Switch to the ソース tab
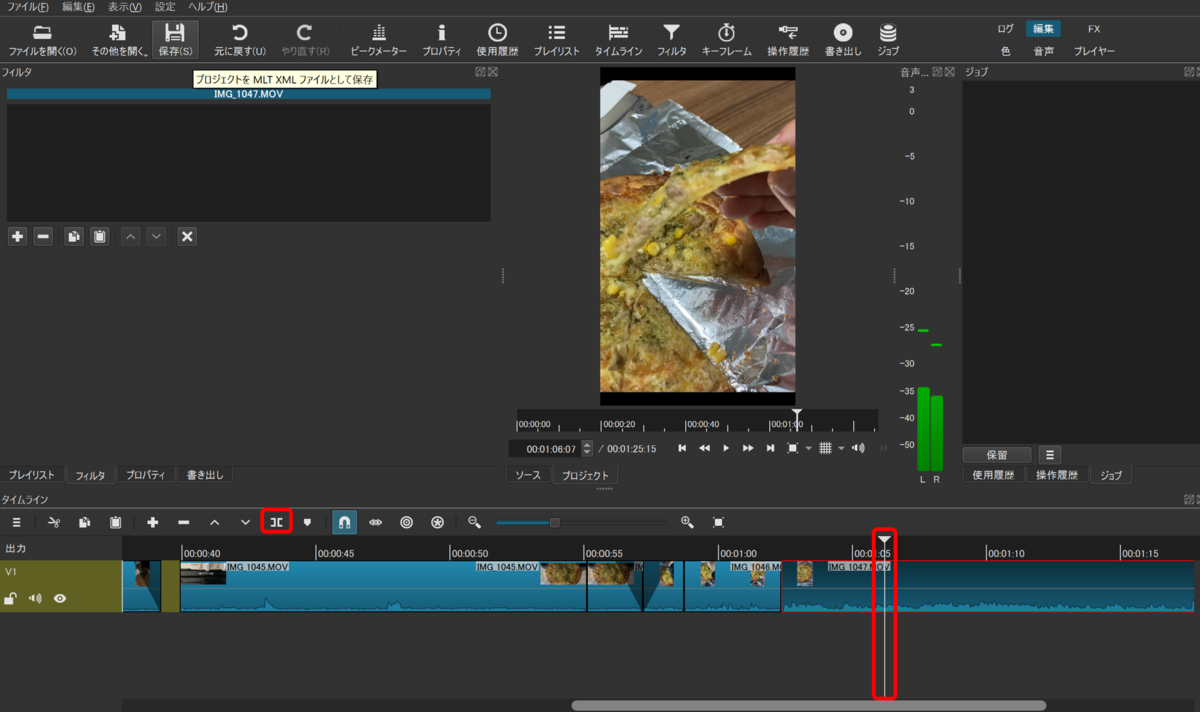 click(528, 475)
